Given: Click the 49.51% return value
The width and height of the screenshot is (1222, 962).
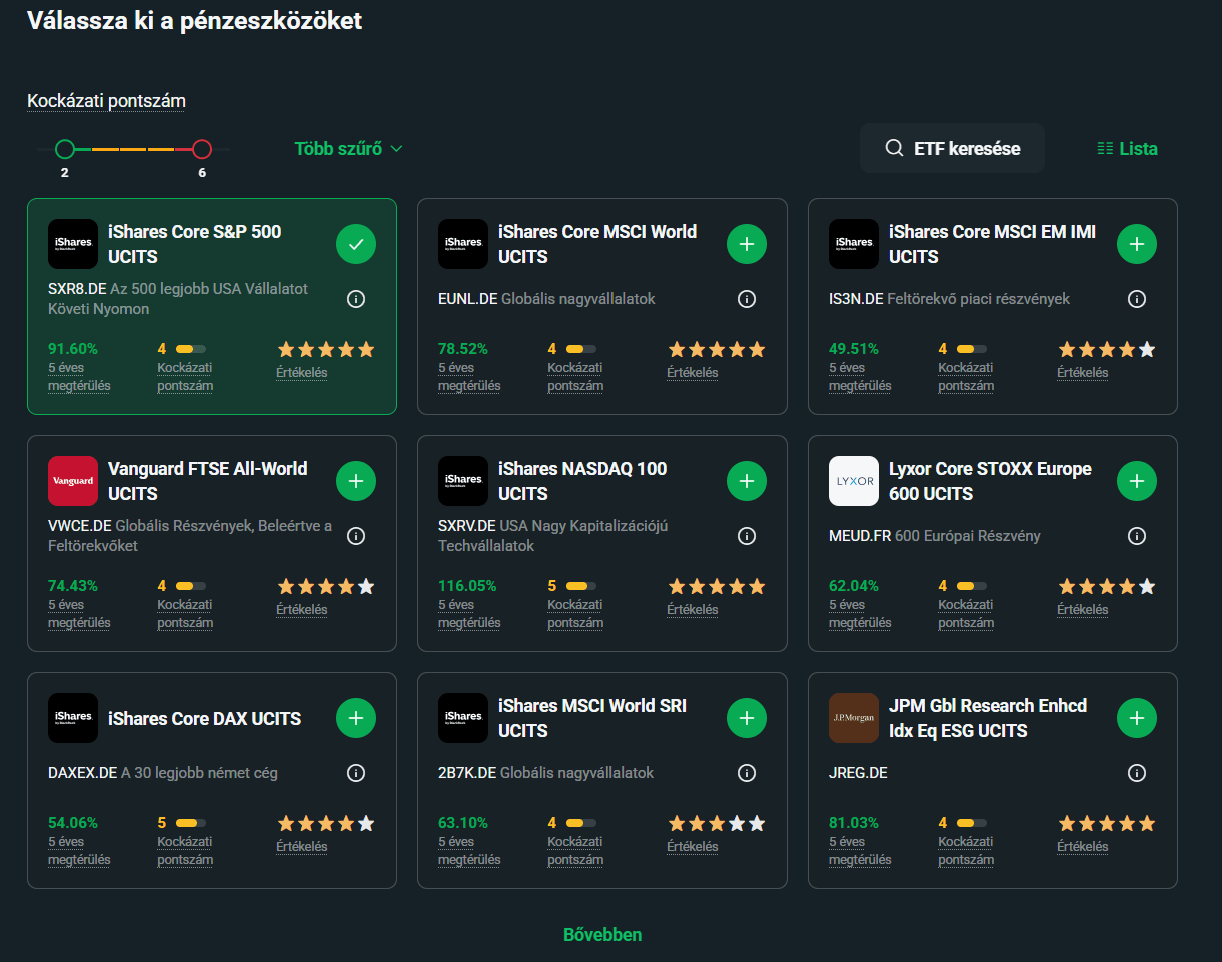Looking at the screenshot, I should (854, 349).
